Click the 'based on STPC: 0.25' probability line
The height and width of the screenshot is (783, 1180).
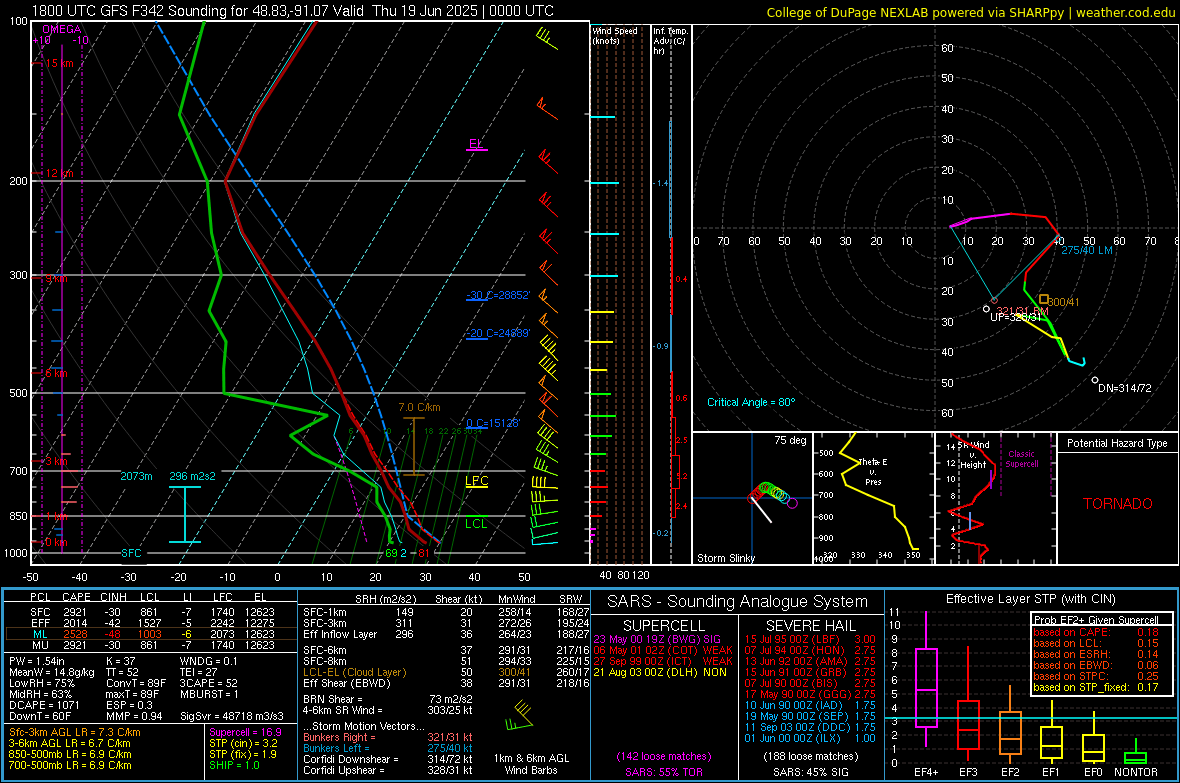(1096, 676)
